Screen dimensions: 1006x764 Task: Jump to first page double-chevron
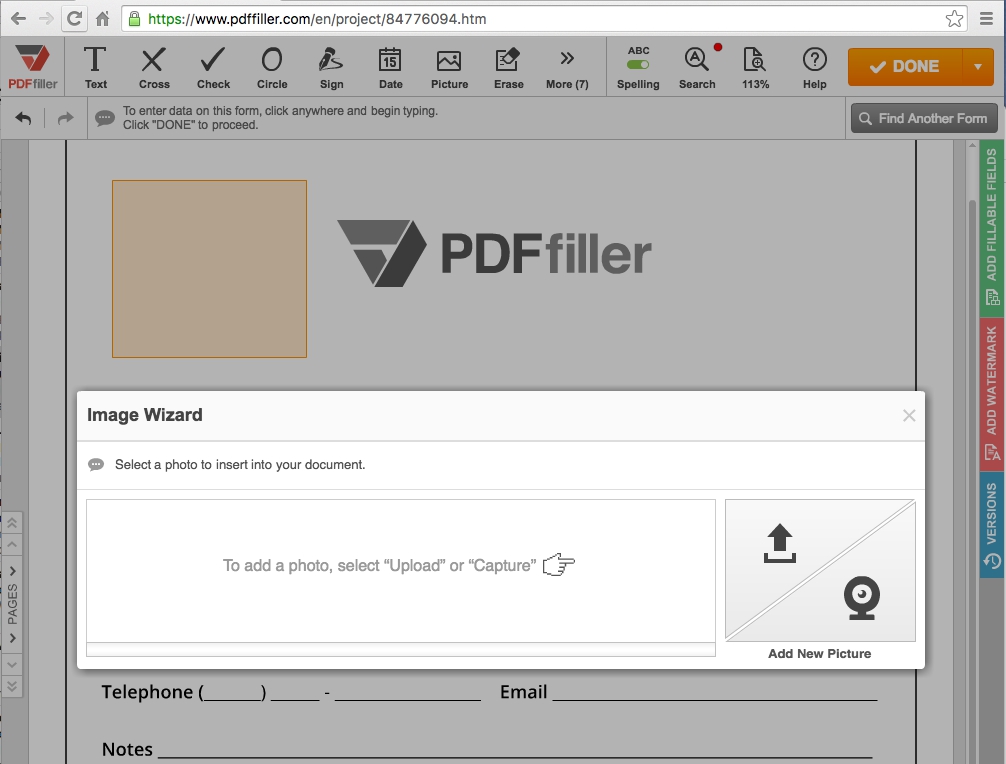(x=12, y=523)
